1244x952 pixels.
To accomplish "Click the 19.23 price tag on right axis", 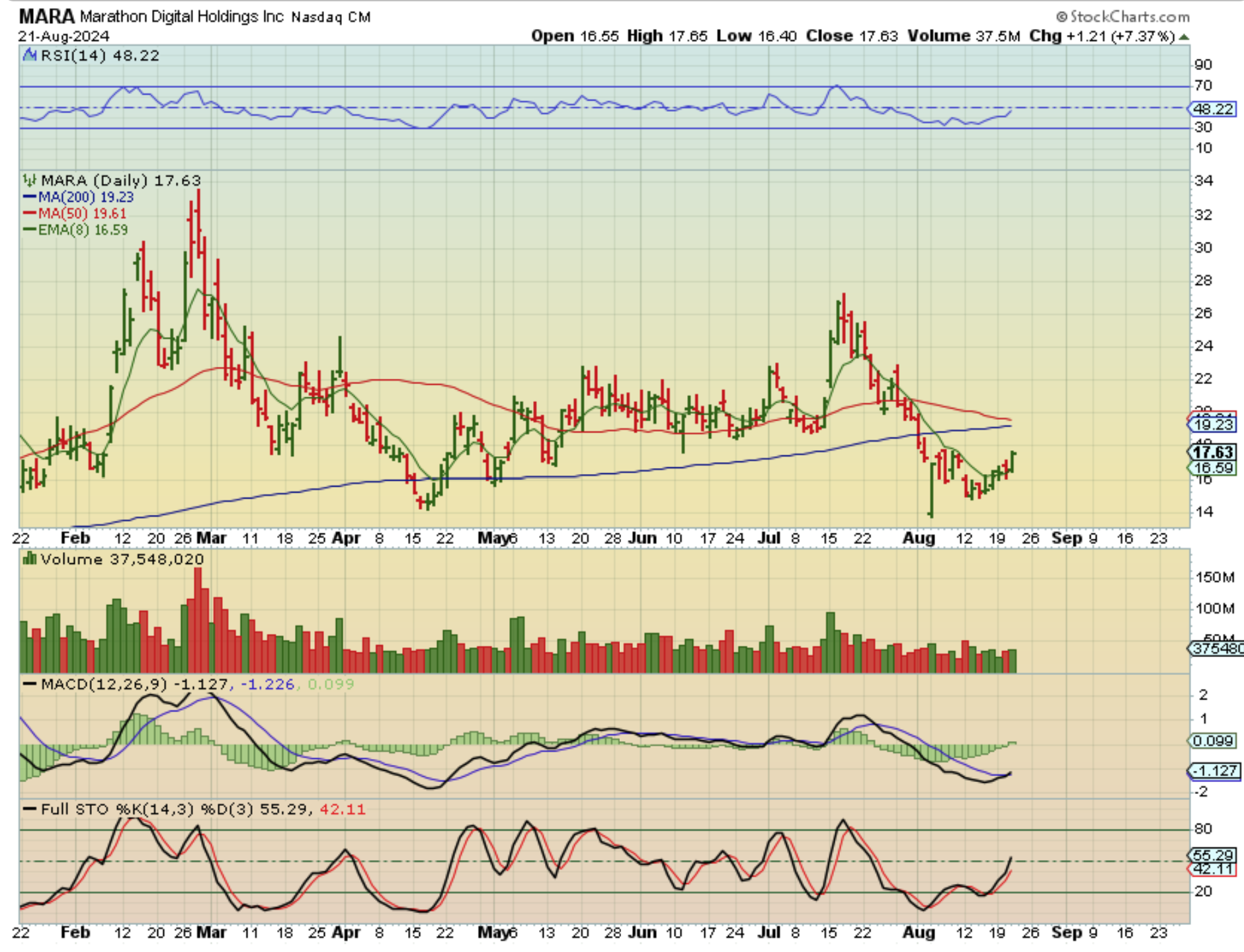I will click(x=1212, y=424).
